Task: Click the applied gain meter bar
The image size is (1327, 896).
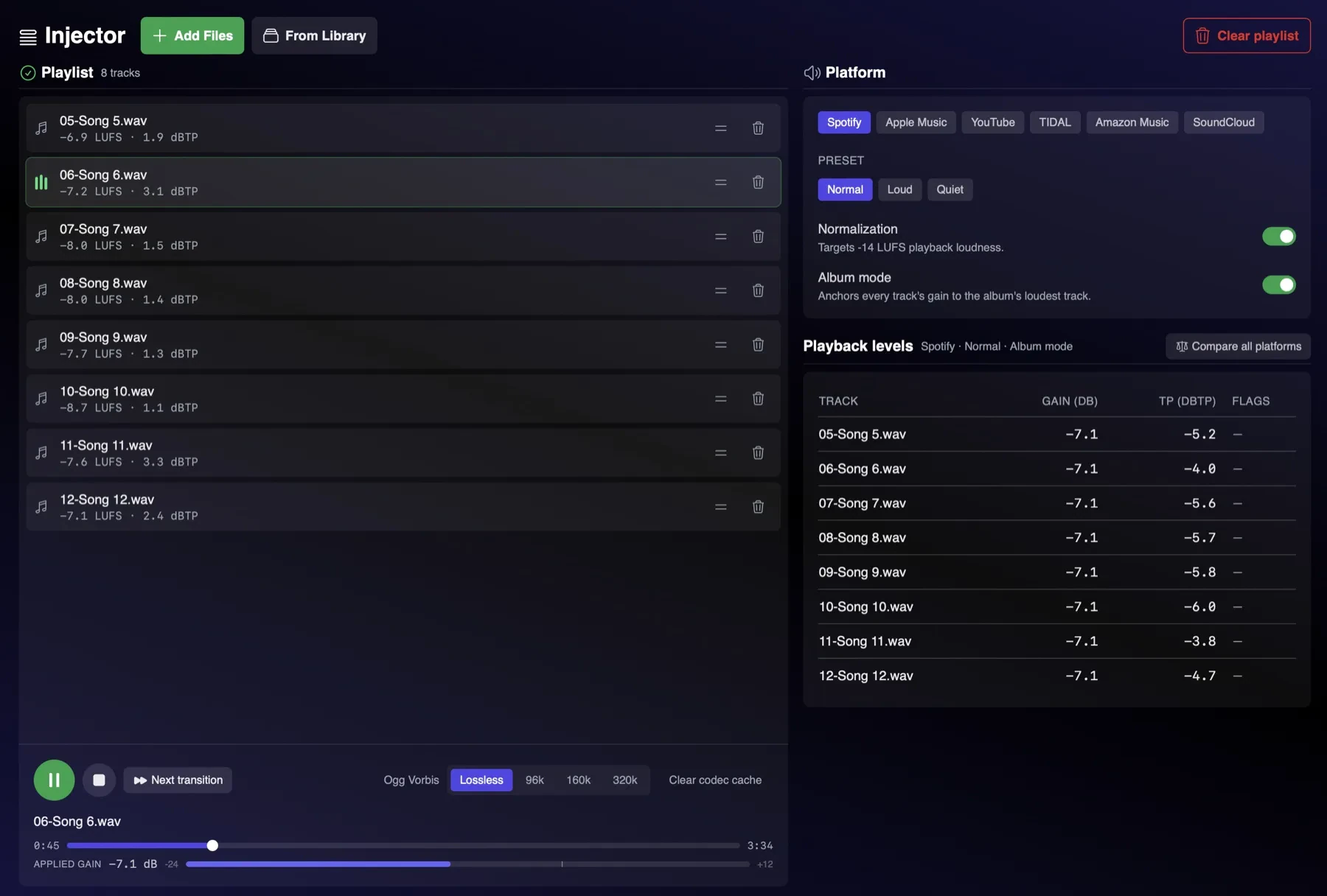Action: click(x=467, y=864)
